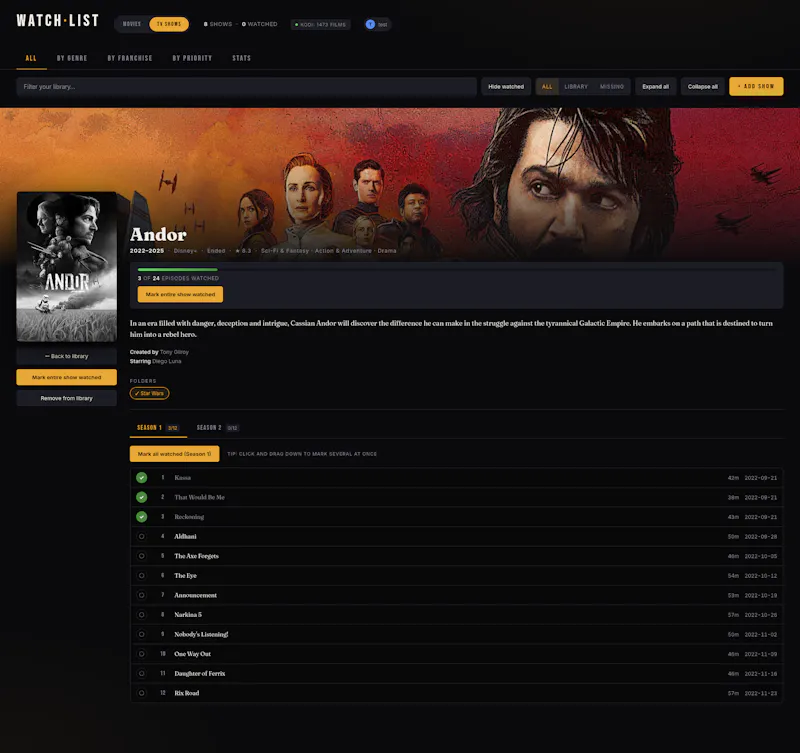Image resolution: width=800 pixels, height=753 pixels.
Task: Click the Disney+ network label
Action: 185,251
